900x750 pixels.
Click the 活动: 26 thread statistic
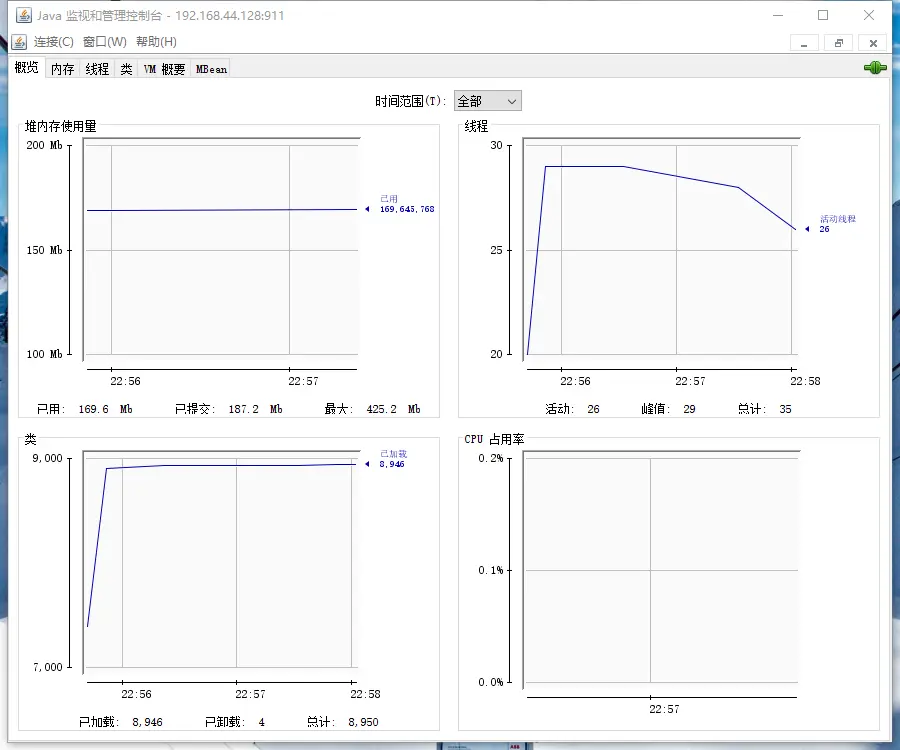click(572, 409)
